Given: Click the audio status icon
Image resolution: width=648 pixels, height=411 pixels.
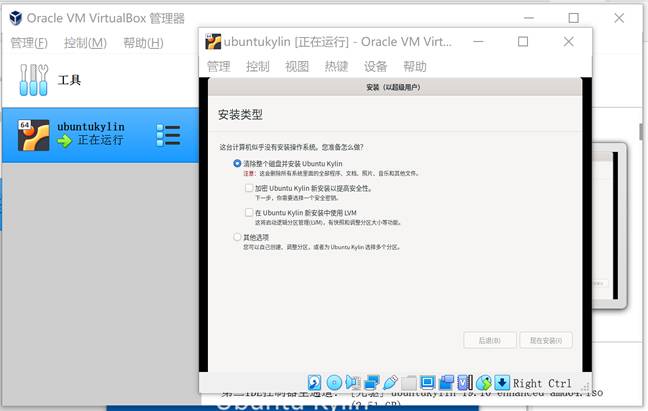Looking at the screenshot, I should pos(353,383).
